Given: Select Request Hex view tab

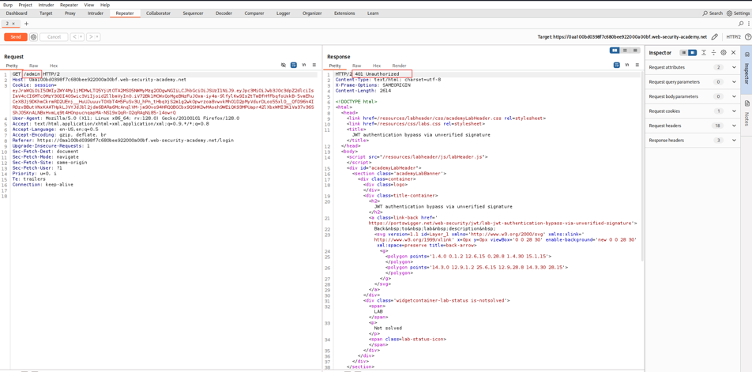Looking at the screenshot, I should 53,65.
